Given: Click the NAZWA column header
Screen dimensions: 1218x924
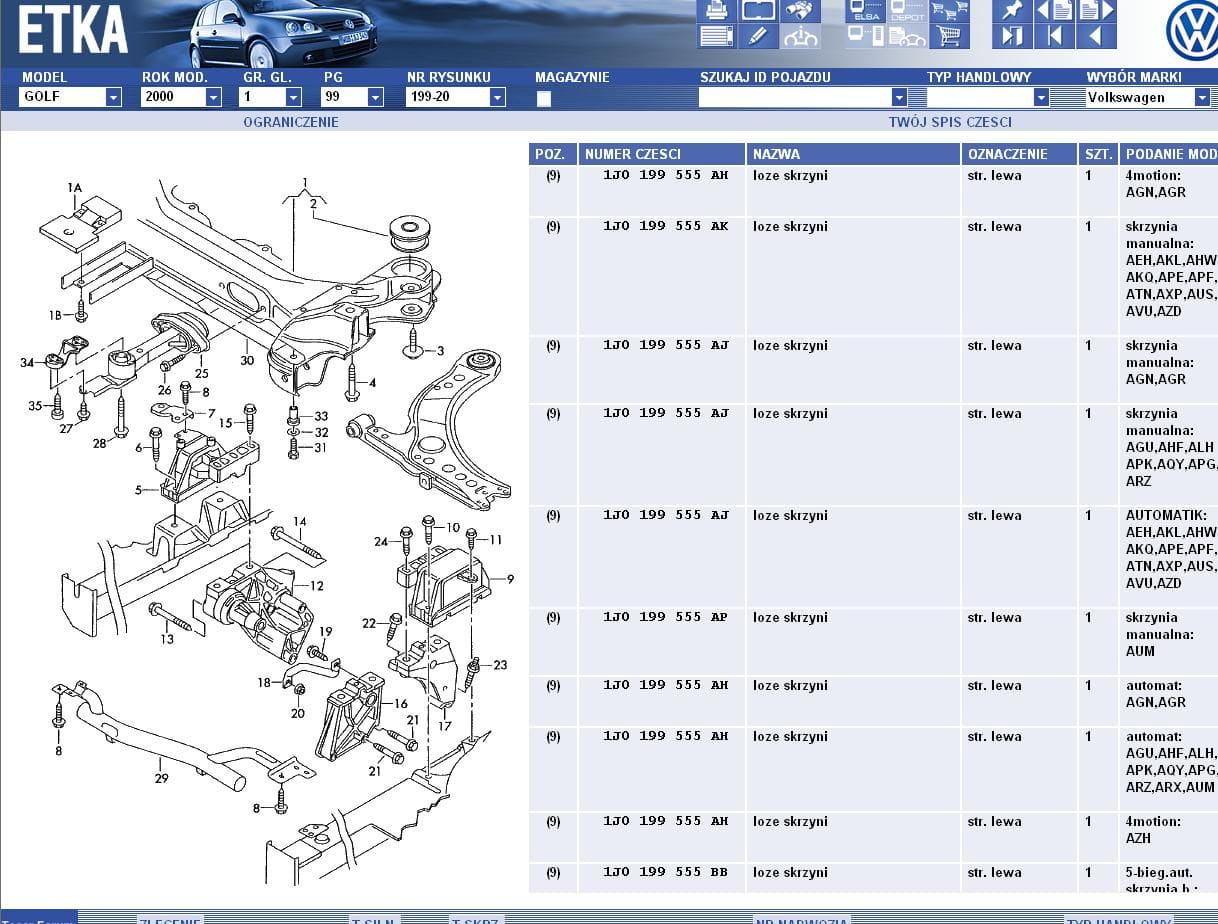Looking at the screenshot, I should pos(853,154).
